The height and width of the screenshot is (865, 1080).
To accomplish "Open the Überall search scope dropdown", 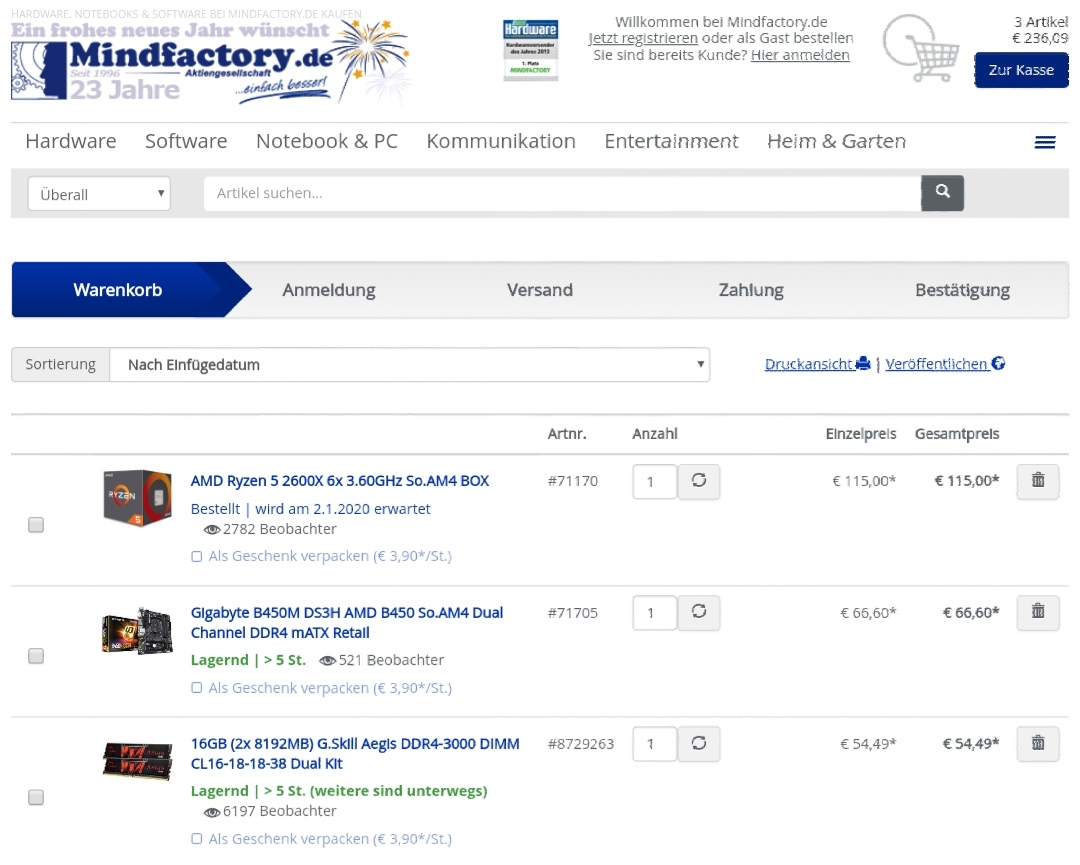I will click(x=99, y=194).
